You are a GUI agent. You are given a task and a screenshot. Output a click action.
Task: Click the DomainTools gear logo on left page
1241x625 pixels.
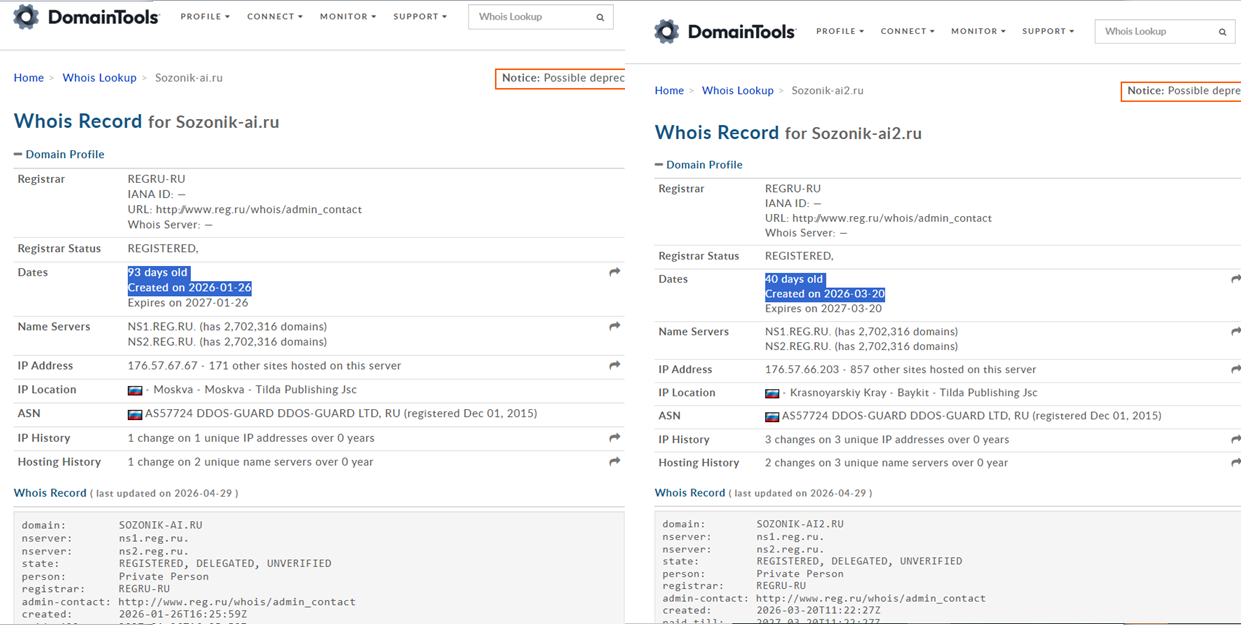click(26, 17)
